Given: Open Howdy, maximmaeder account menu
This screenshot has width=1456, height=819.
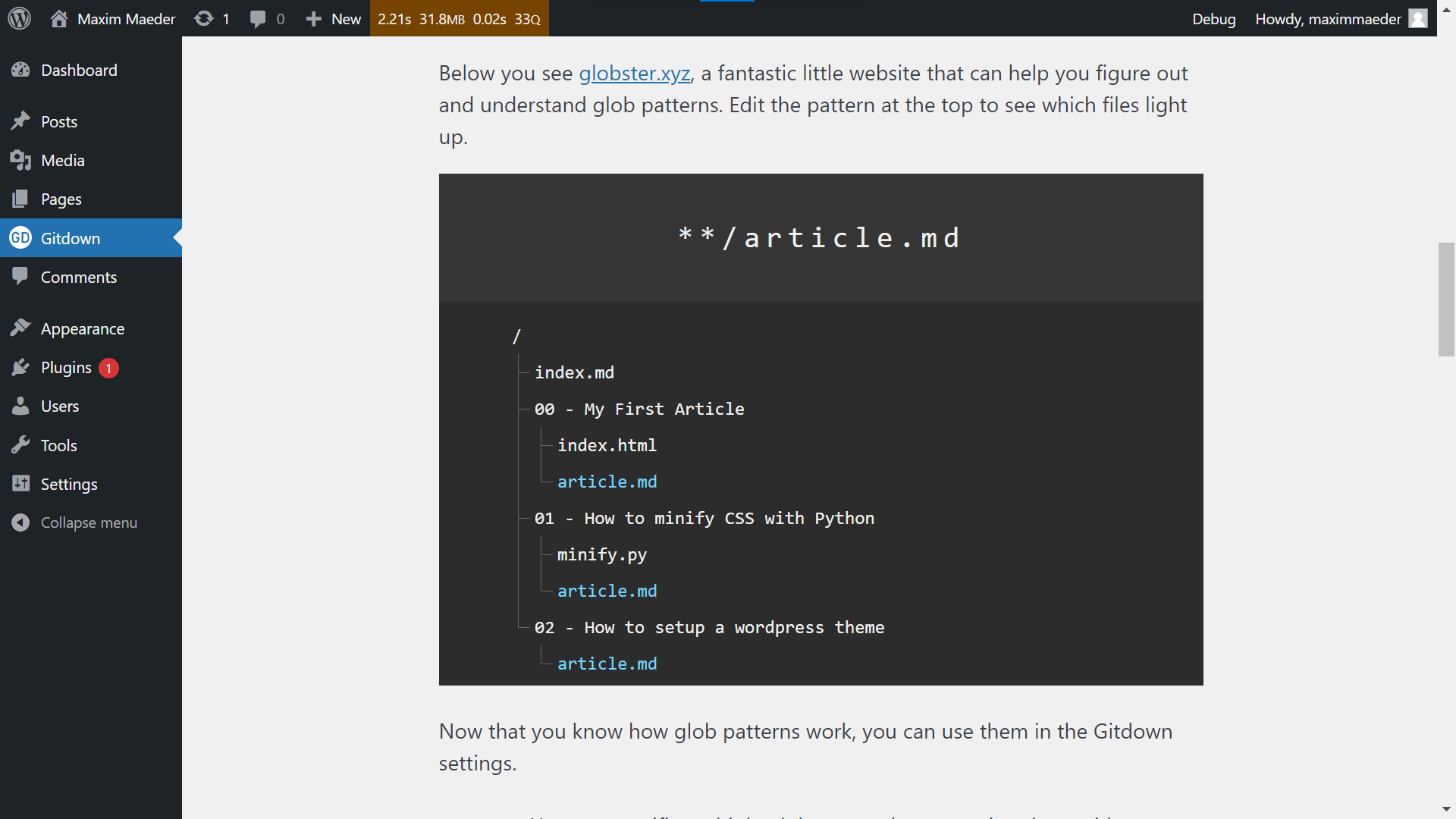Looking at the screenshot, I should (1341, 18).
